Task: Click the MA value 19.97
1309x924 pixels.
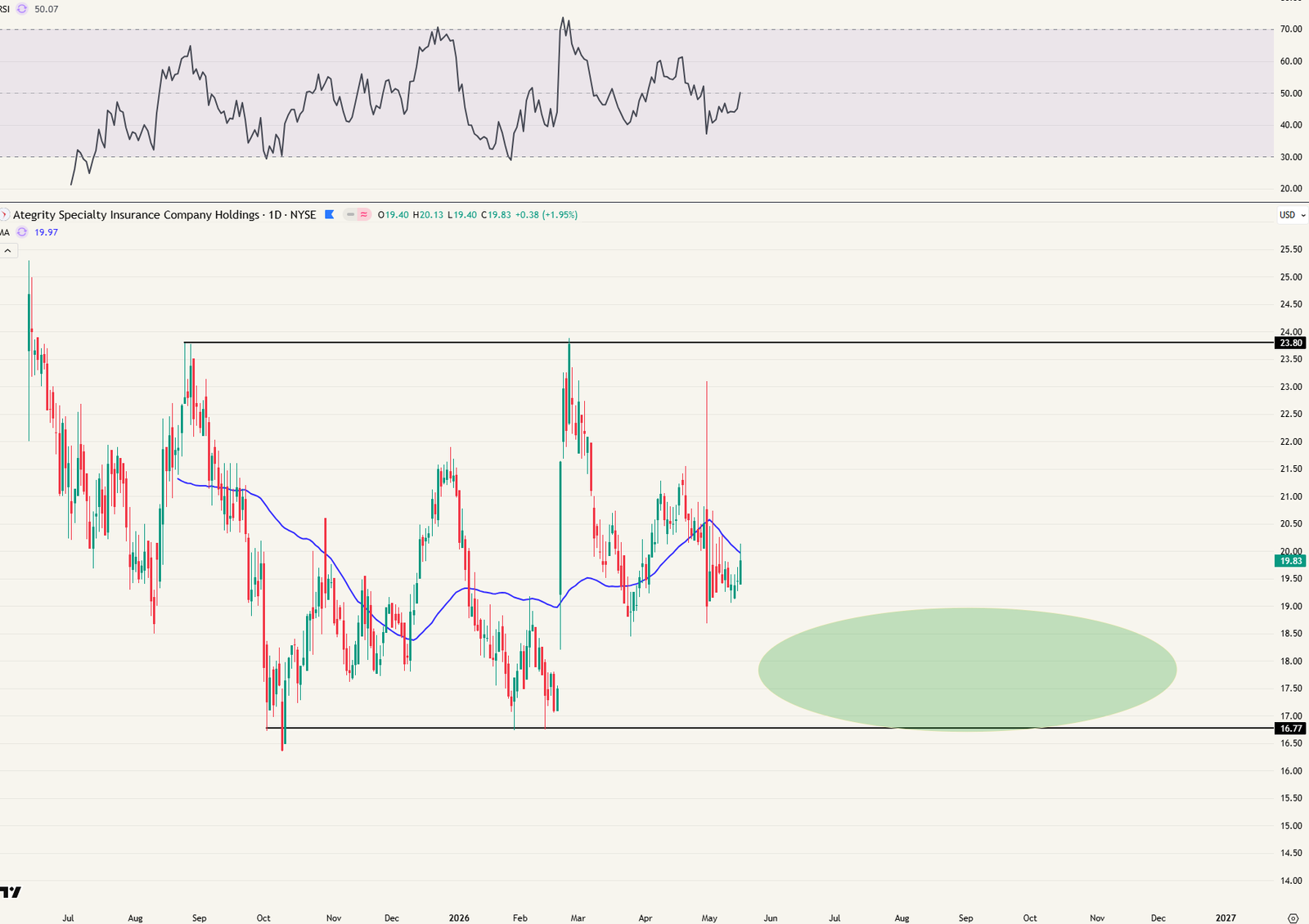Action: point(46,232)
